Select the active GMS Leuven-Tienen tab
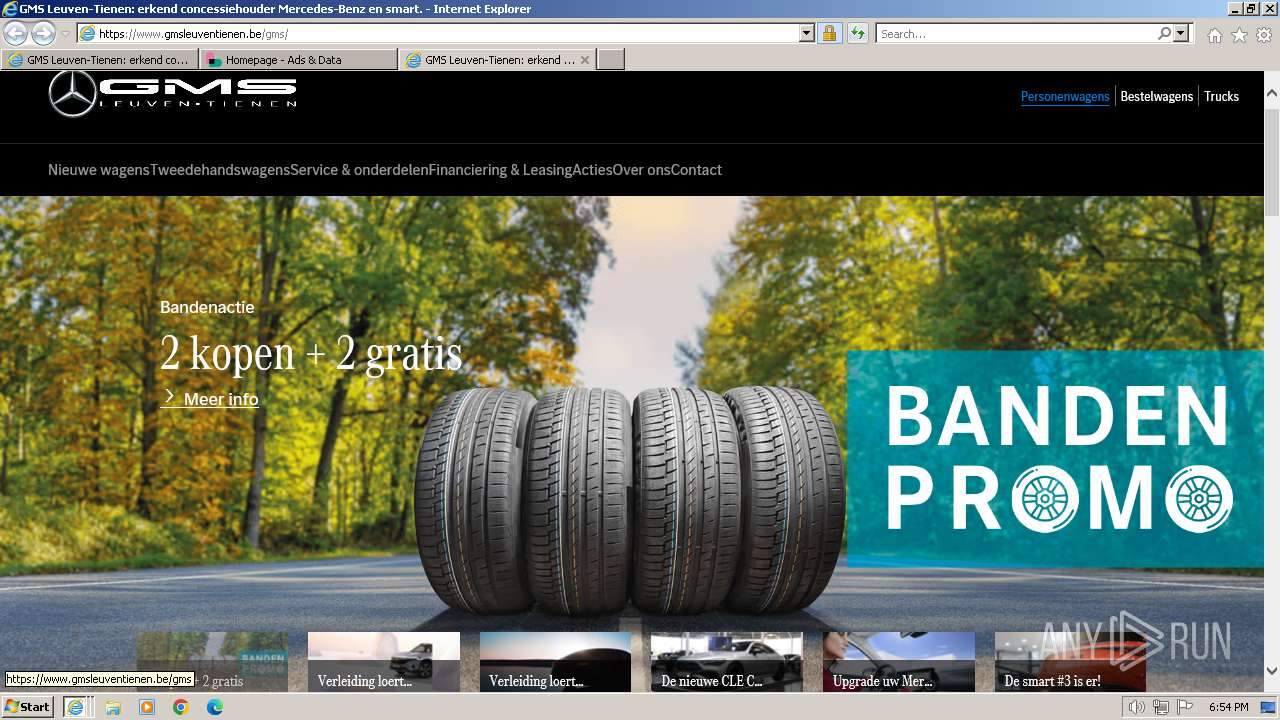Screen dimensions: 1280x720 (490, 60)
